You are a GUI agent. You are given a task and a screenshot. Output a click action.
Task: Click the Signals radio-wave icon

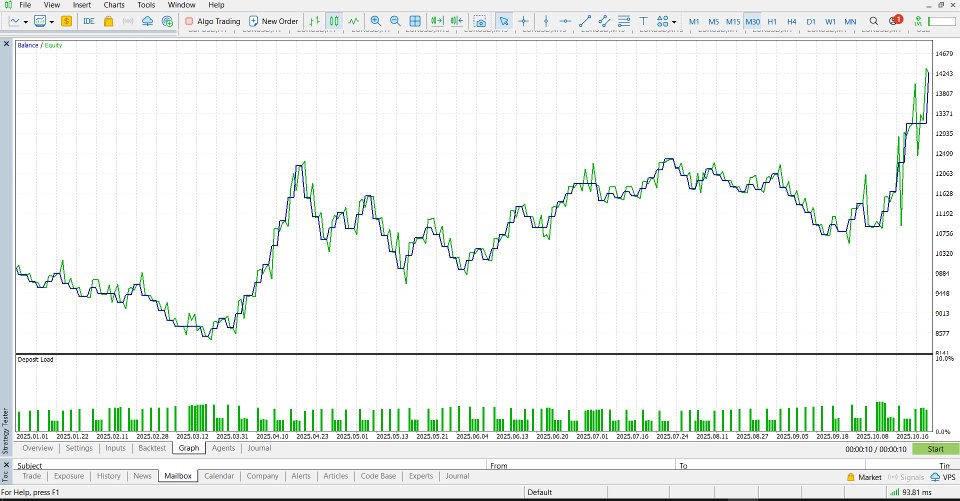click(128, 21)
